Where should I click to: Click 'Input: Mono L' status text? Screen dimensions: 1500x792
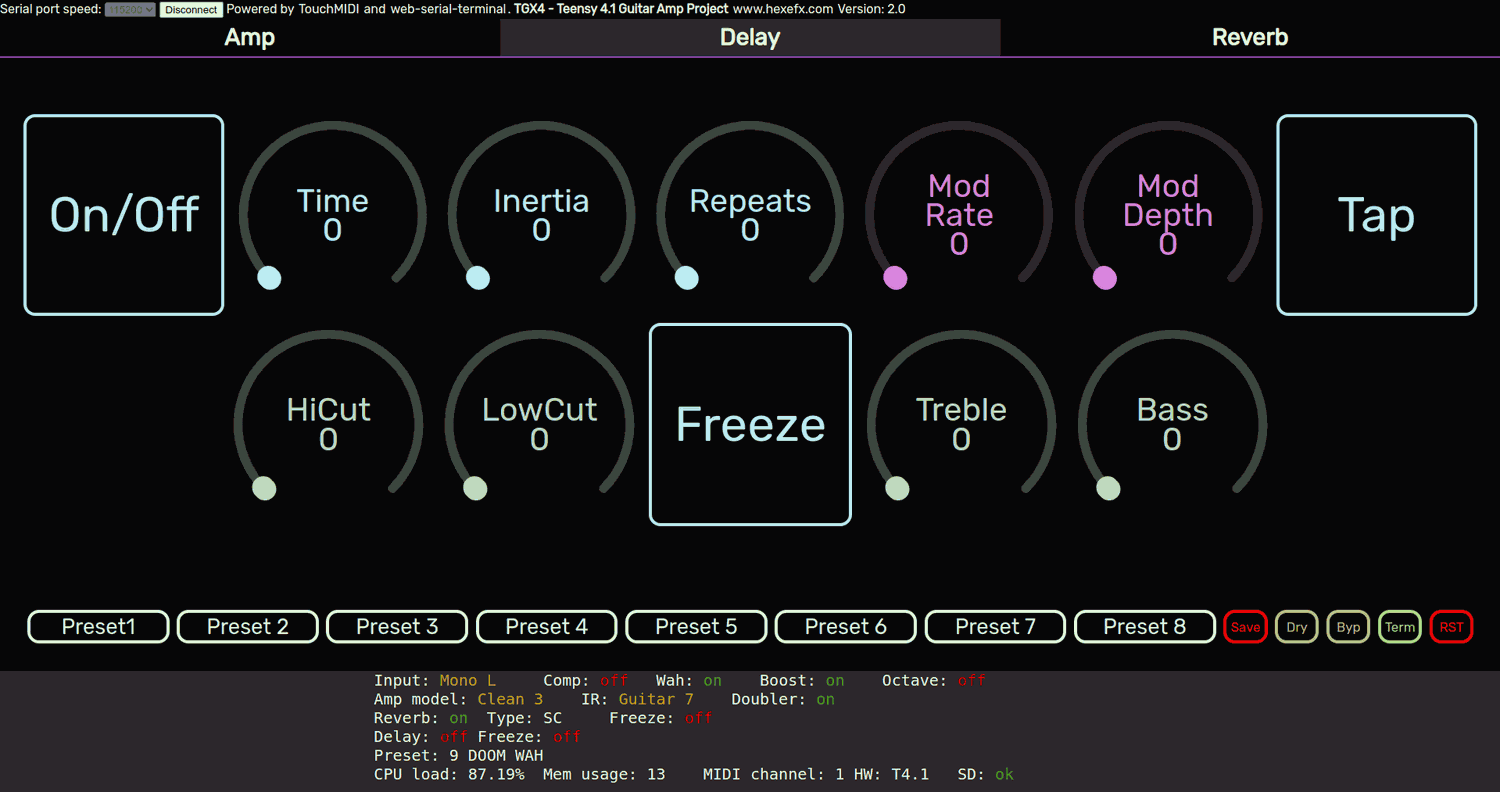[435, 680]
